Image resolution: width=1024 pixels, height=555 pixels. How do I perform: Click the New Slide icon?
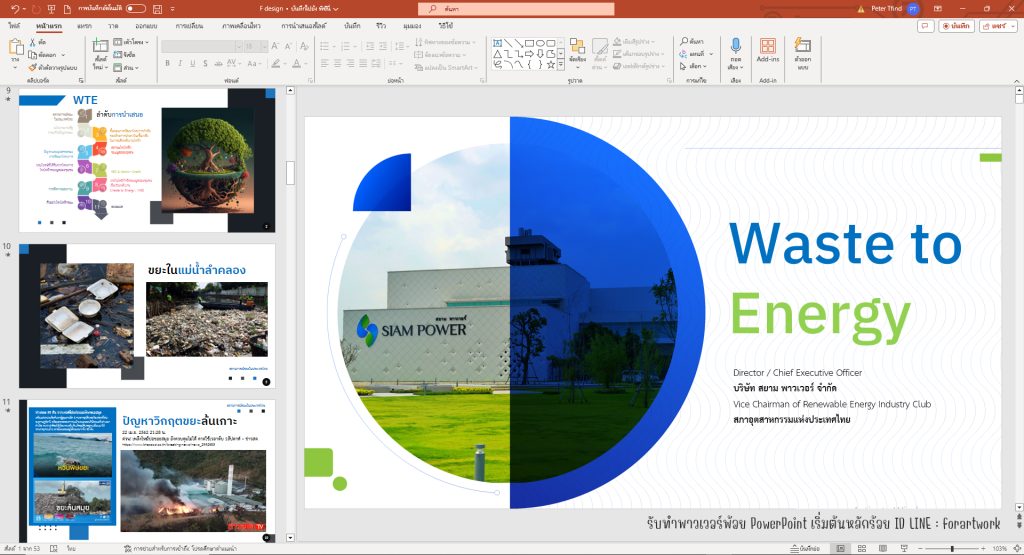point(100,47)
